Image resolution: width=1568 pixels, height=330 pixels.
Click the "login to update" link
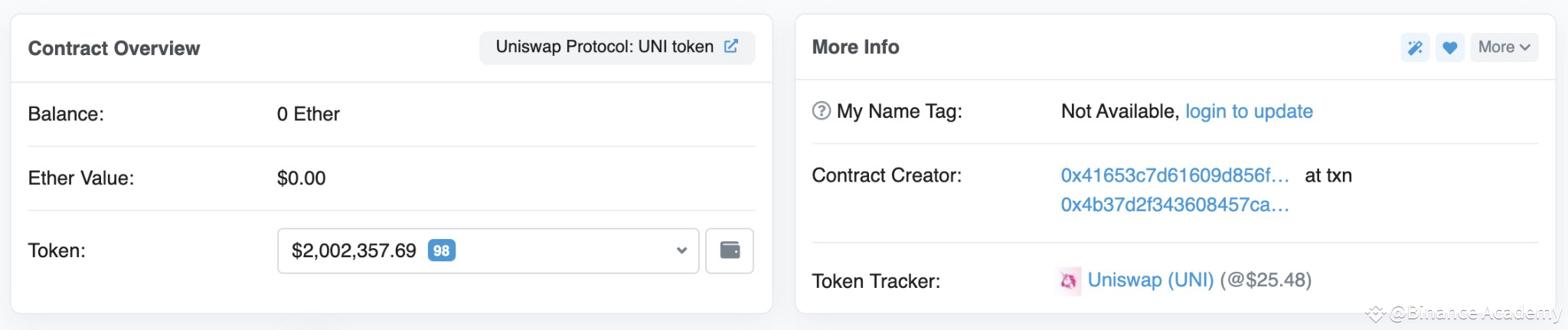pos(1249,111)
